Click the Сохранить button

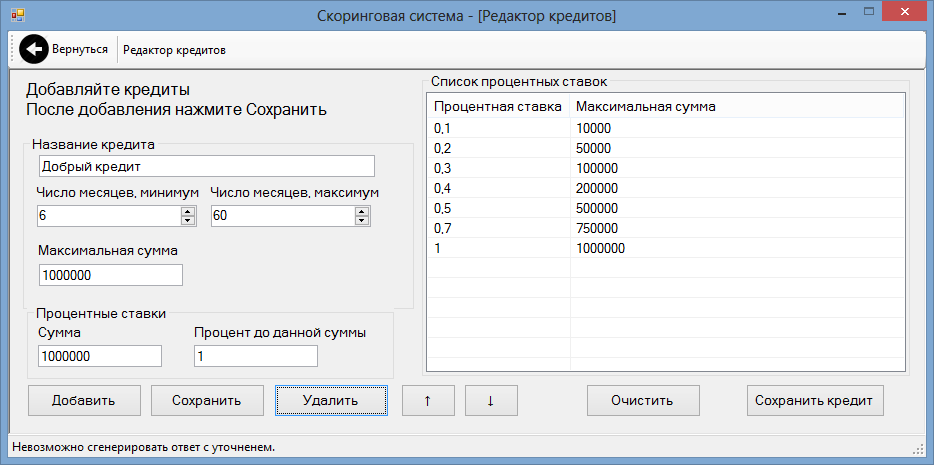click(x=207, y=400)
